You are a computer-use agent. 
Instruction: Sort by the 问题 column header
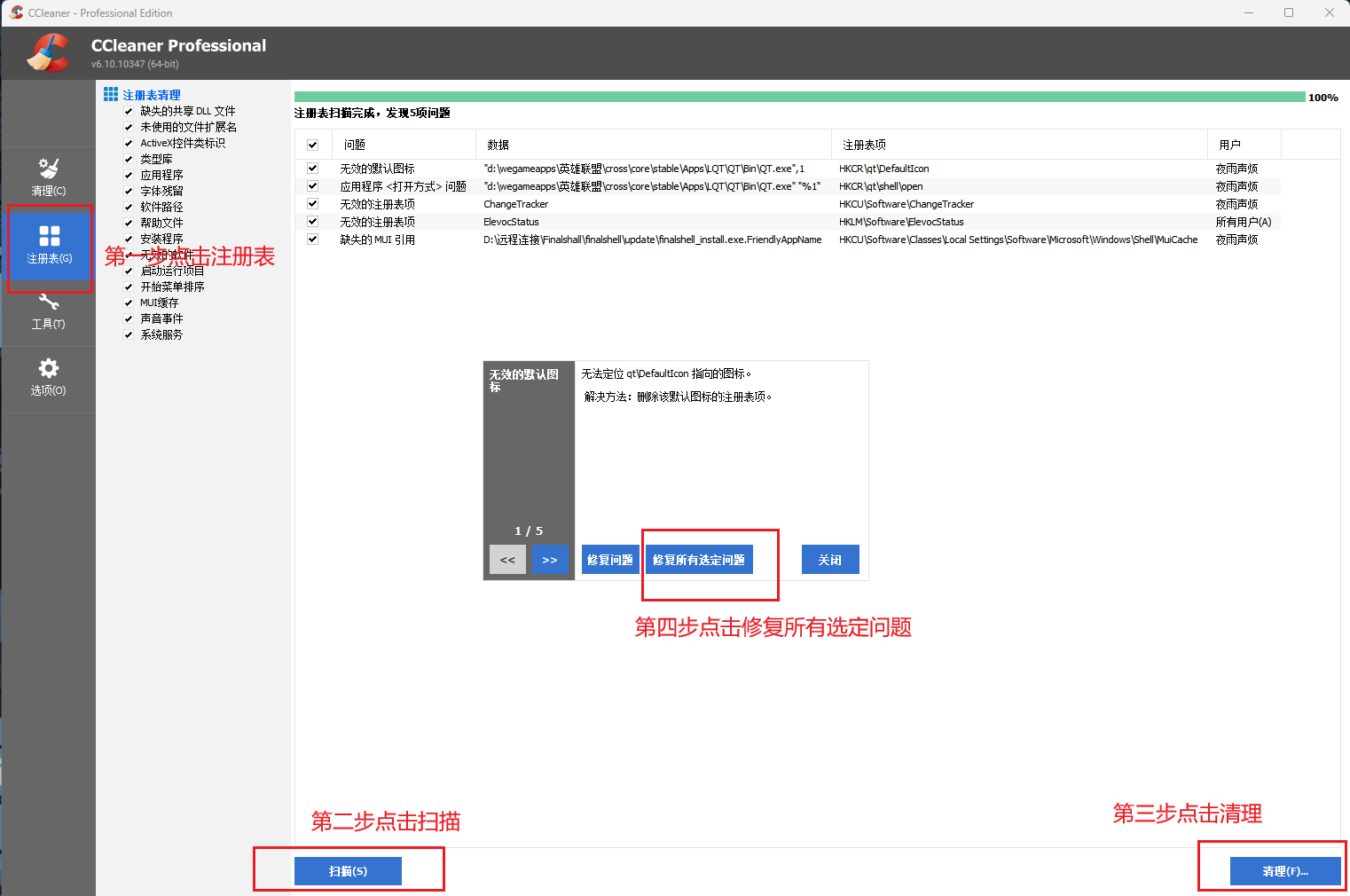[x=404, y=145]
